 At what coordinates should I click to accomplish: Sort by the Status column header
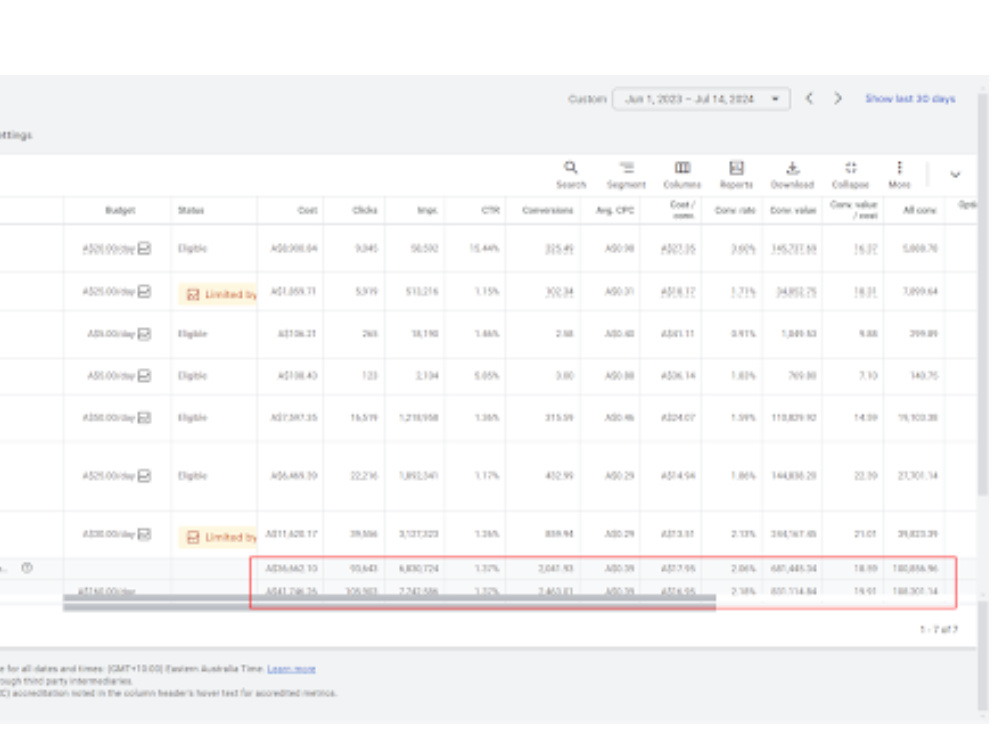click(191, 210)
